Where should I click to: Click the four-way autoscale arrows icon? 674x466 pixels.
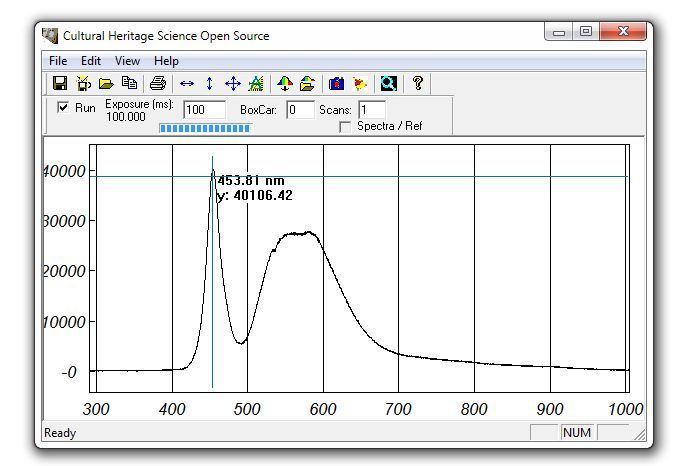(x=233, y=84)
